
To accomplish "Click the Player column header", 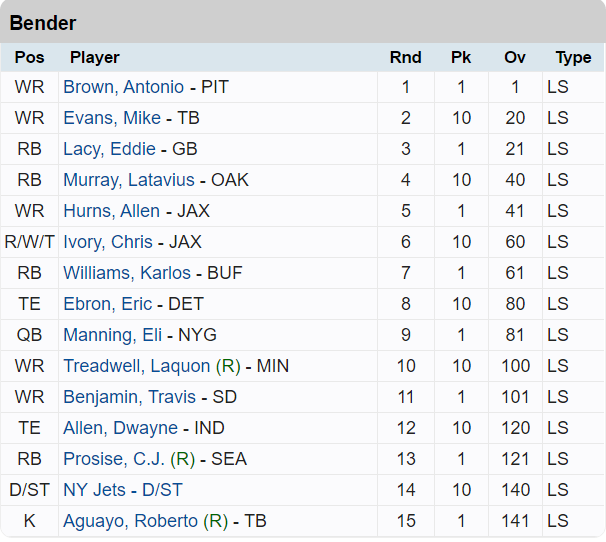I will point(94,58).
